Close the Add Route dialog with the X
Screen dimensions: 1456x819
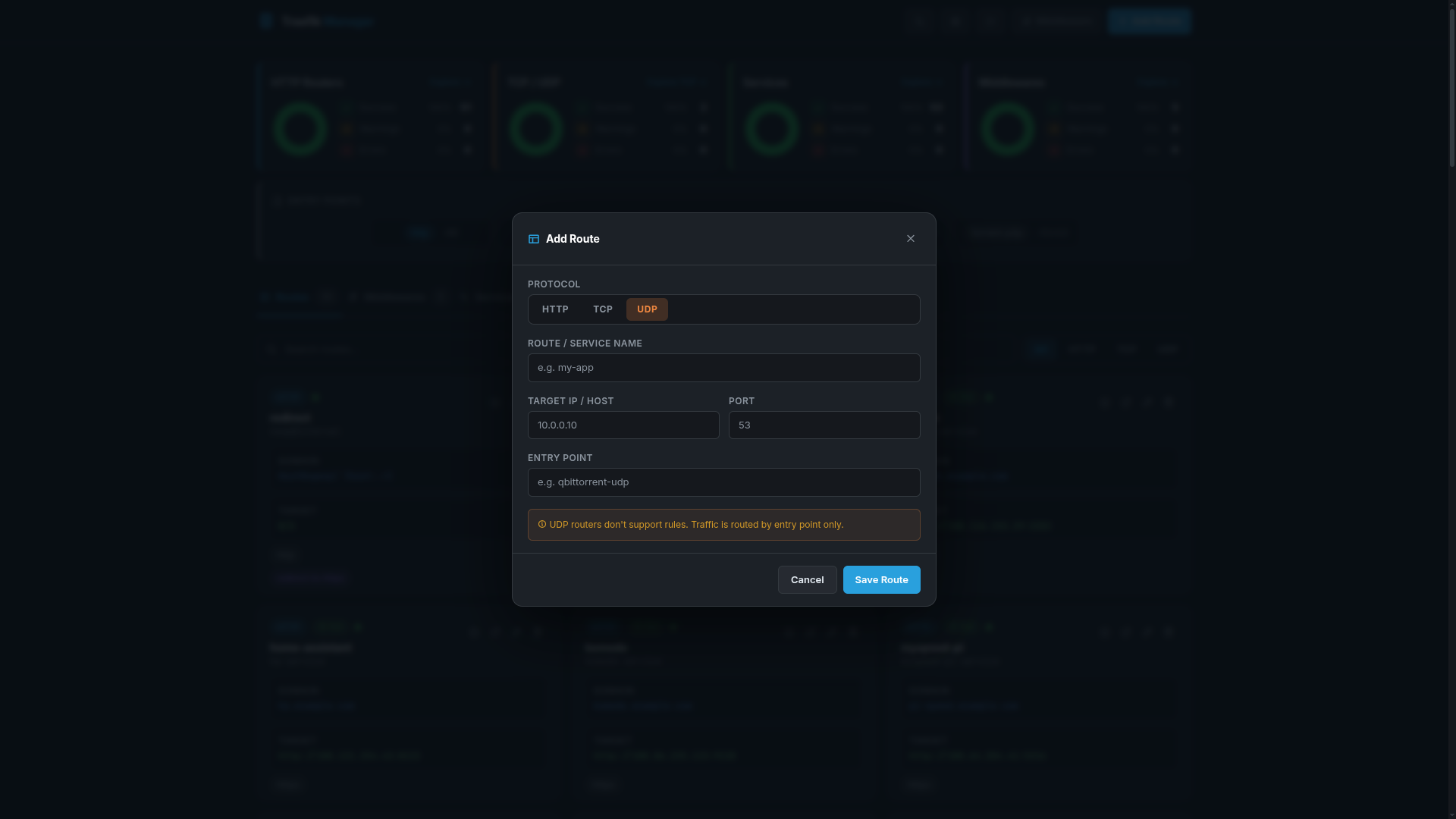[x=910, y=238]
